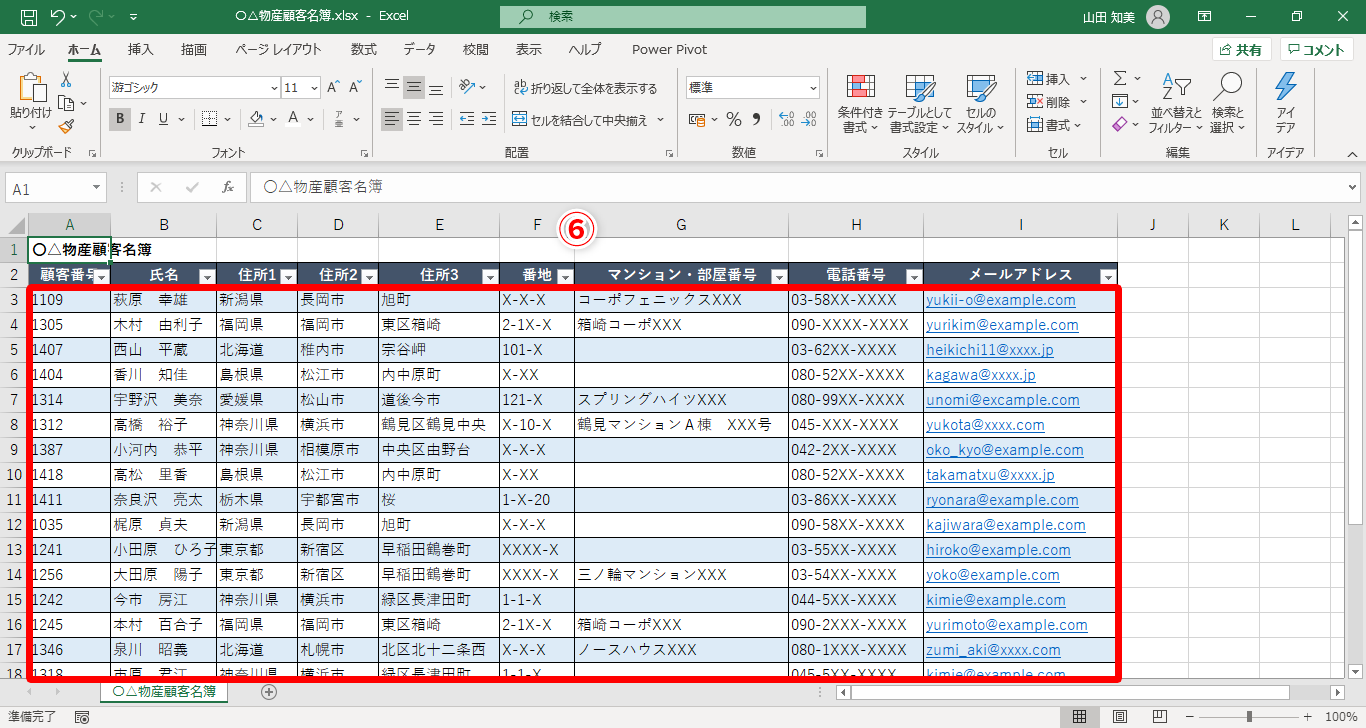The width and height of the screenshot is (1366, 728).
Task: Undo the last action
Action: [x=58, y=17]
